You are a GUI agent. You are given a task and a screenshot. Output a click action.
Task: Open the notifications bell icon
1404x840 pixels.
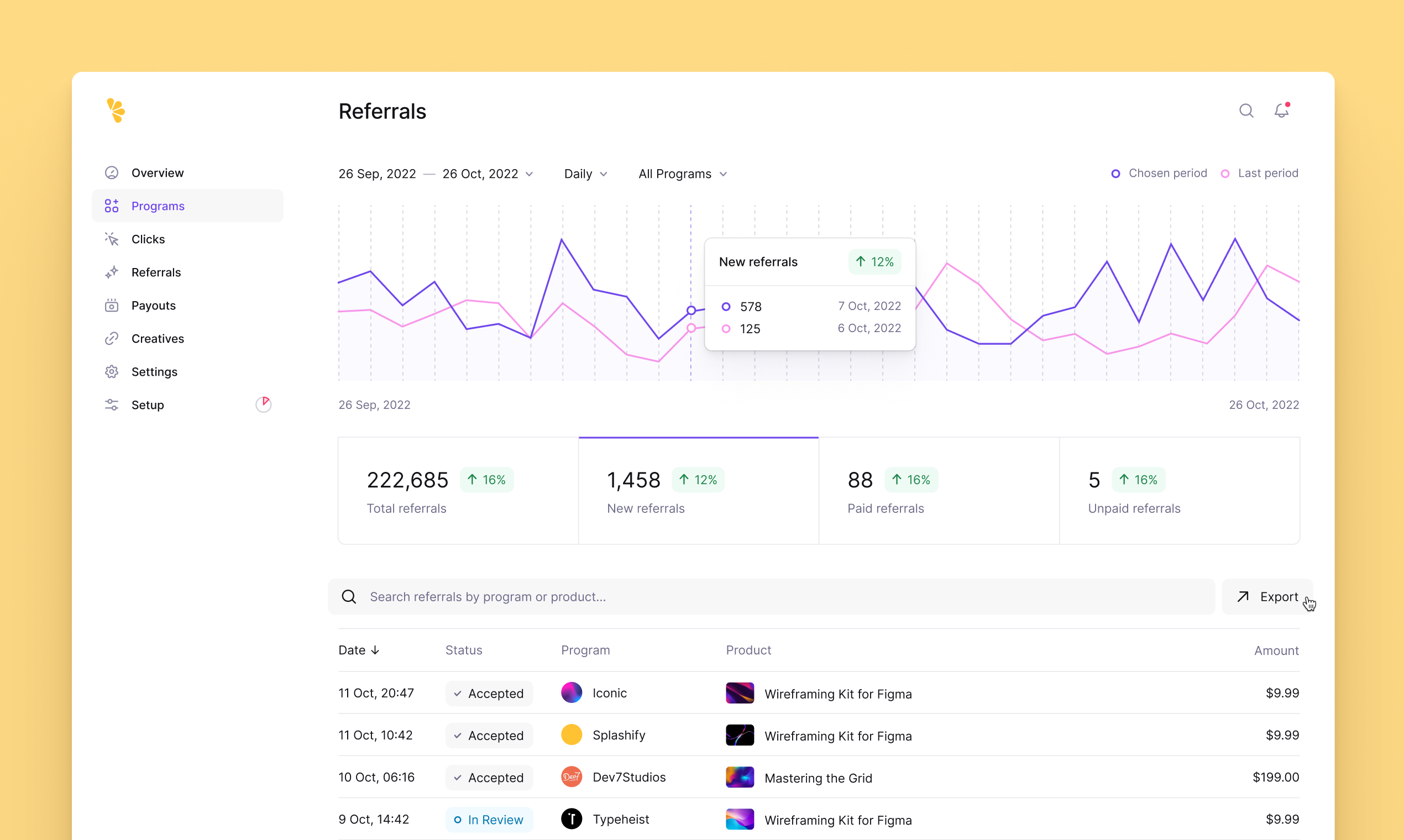click(x=1281, y=111)
